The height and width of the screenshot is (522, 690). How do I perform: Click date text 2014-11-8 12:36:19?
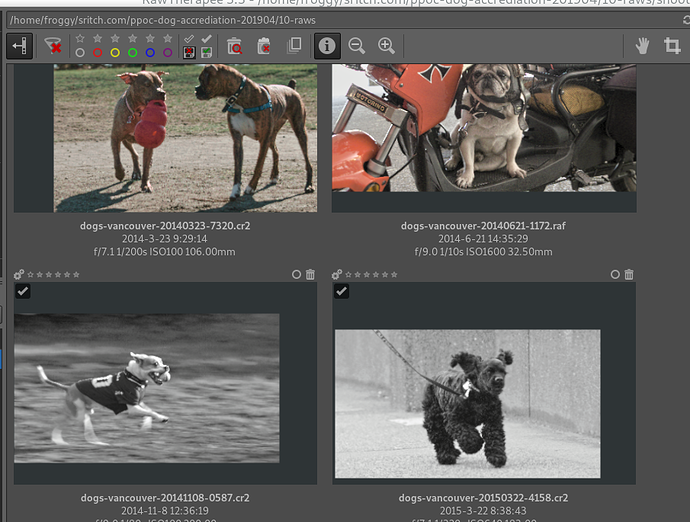(x=165, y=511)
